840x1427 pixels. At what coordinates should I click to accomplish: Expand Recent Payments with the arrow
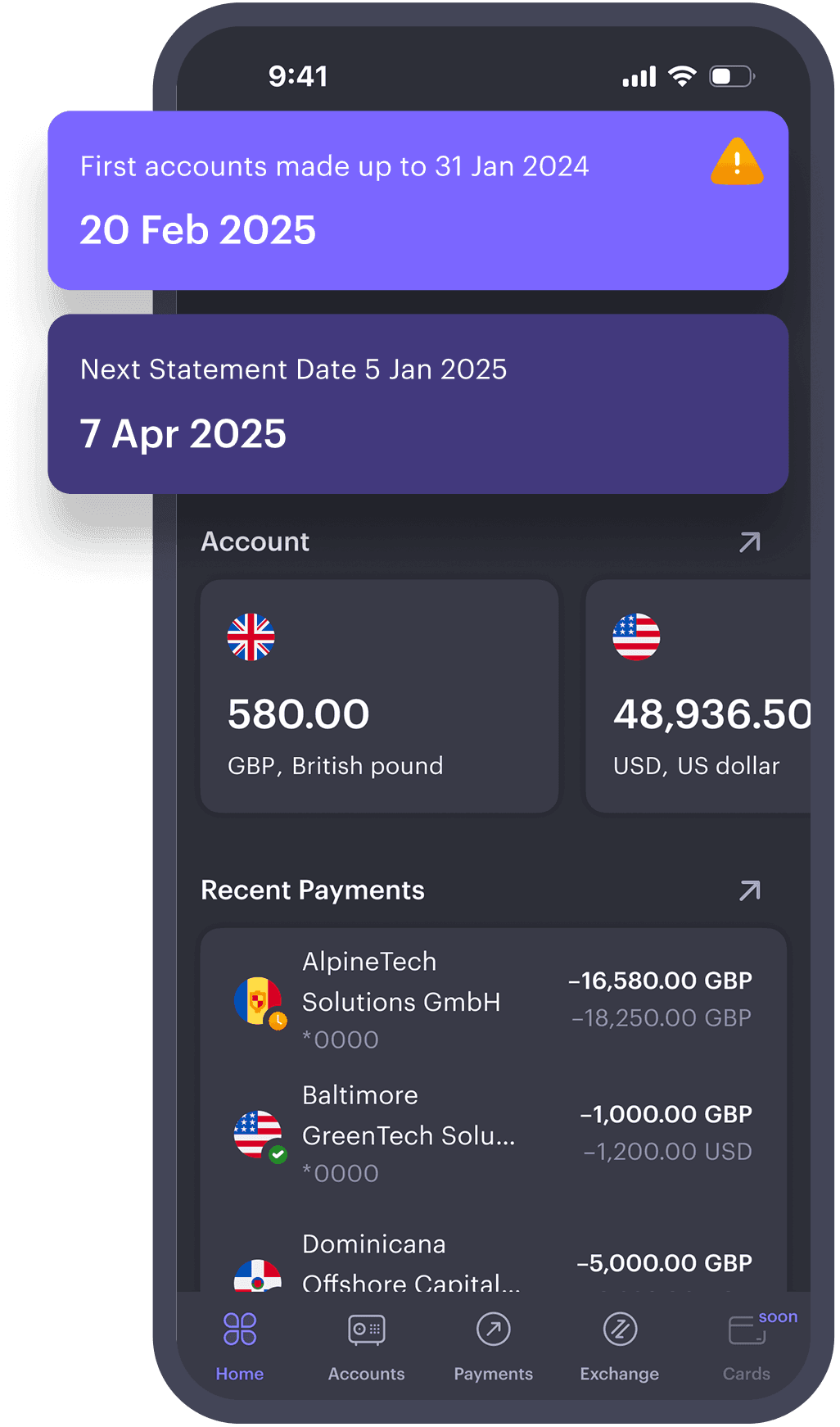pyautogui.click(x=749, y=890)
